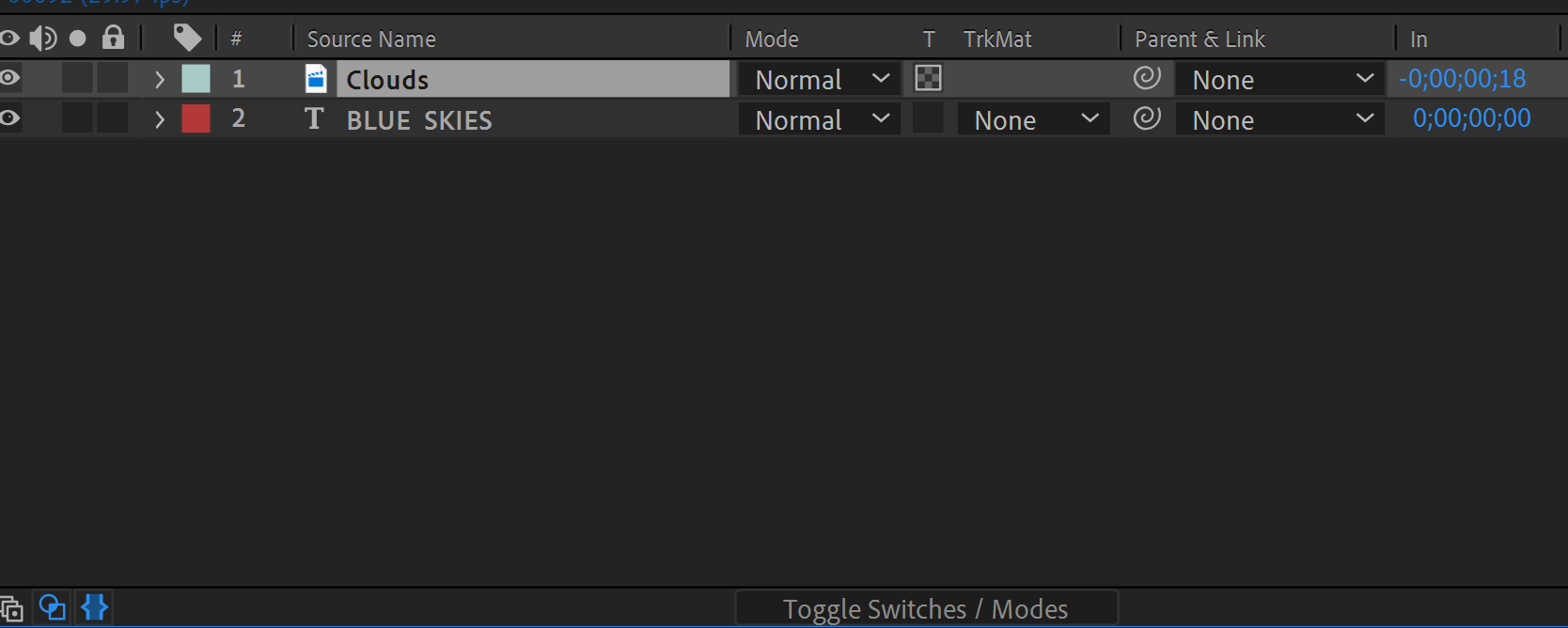Image resolution: width=1568 pixels, height=628 pixels.
Task: Open the BLUE SKIES Parent None dropdown
Action: click(x=1280, y=119)
